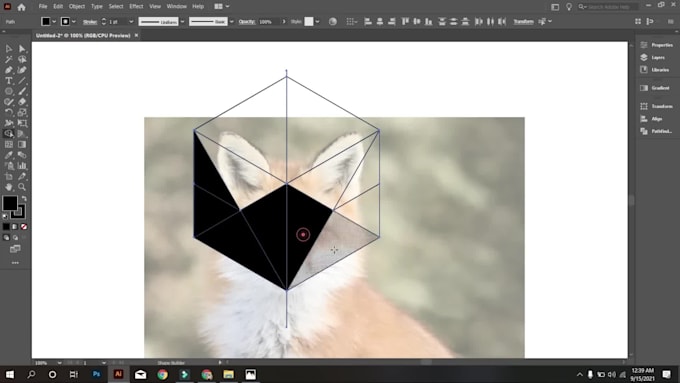
Task: Open Edit Toolbar three-dots button
Action: [x=15, y=263]
